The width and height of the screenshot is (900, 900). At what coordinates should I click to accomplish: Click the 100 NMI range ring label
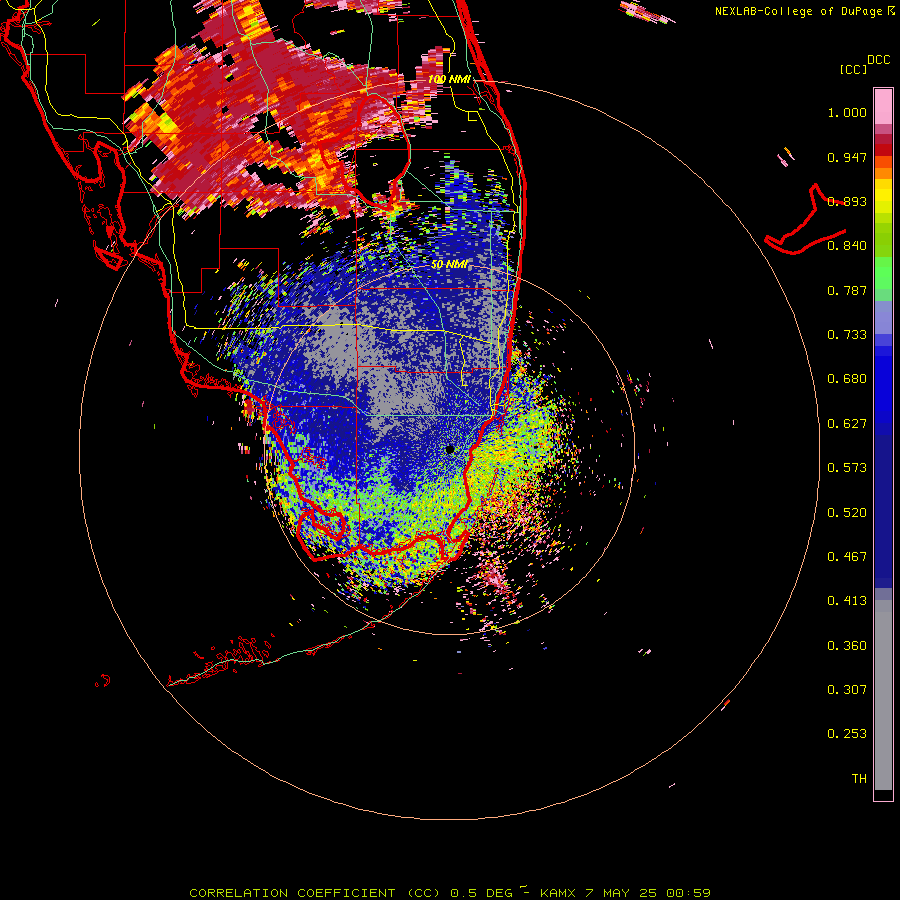click(x=449, y=79)
